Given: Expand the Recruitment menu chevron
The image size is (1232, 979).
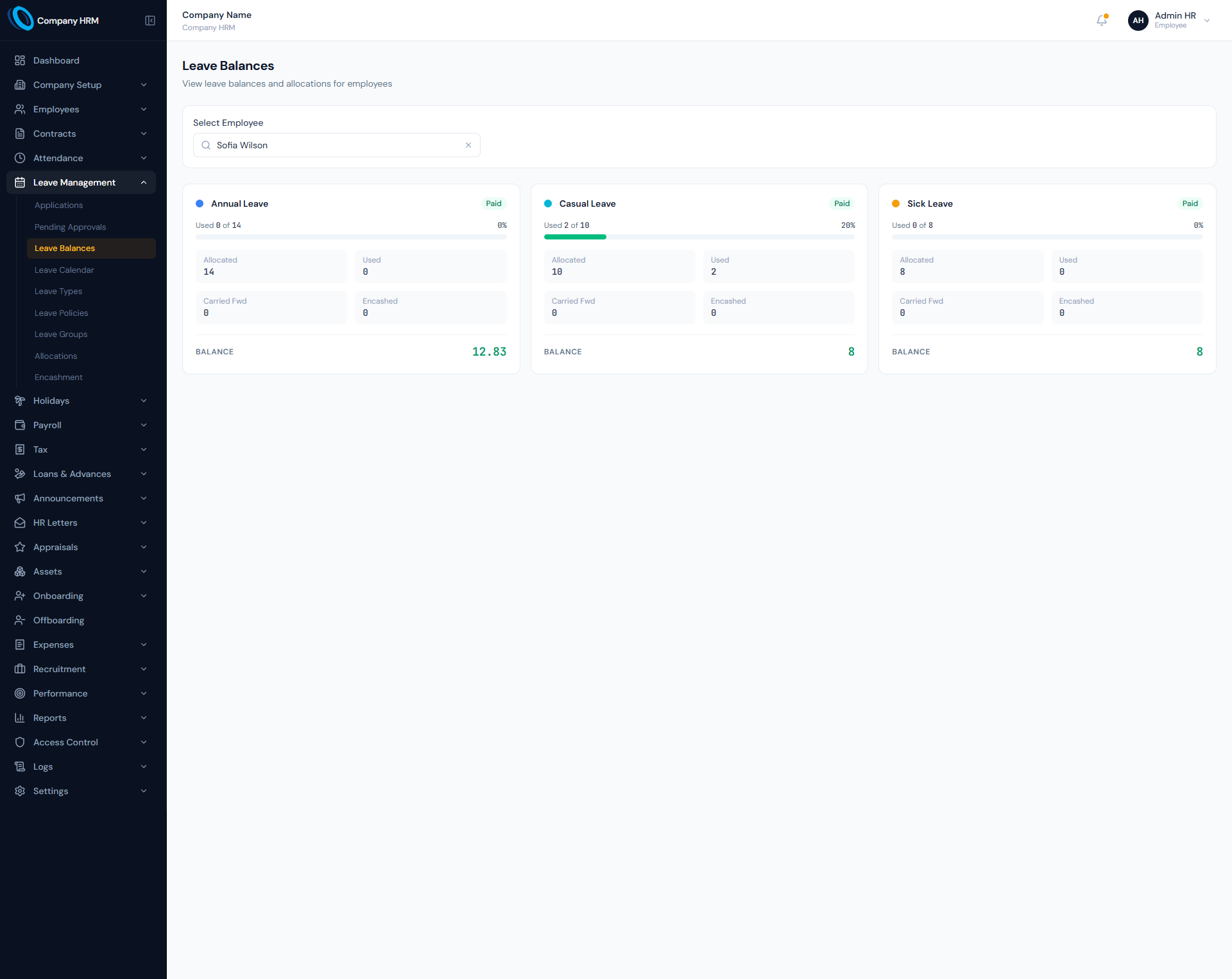Looking at the screenshot, I should [x=144, y=669].
